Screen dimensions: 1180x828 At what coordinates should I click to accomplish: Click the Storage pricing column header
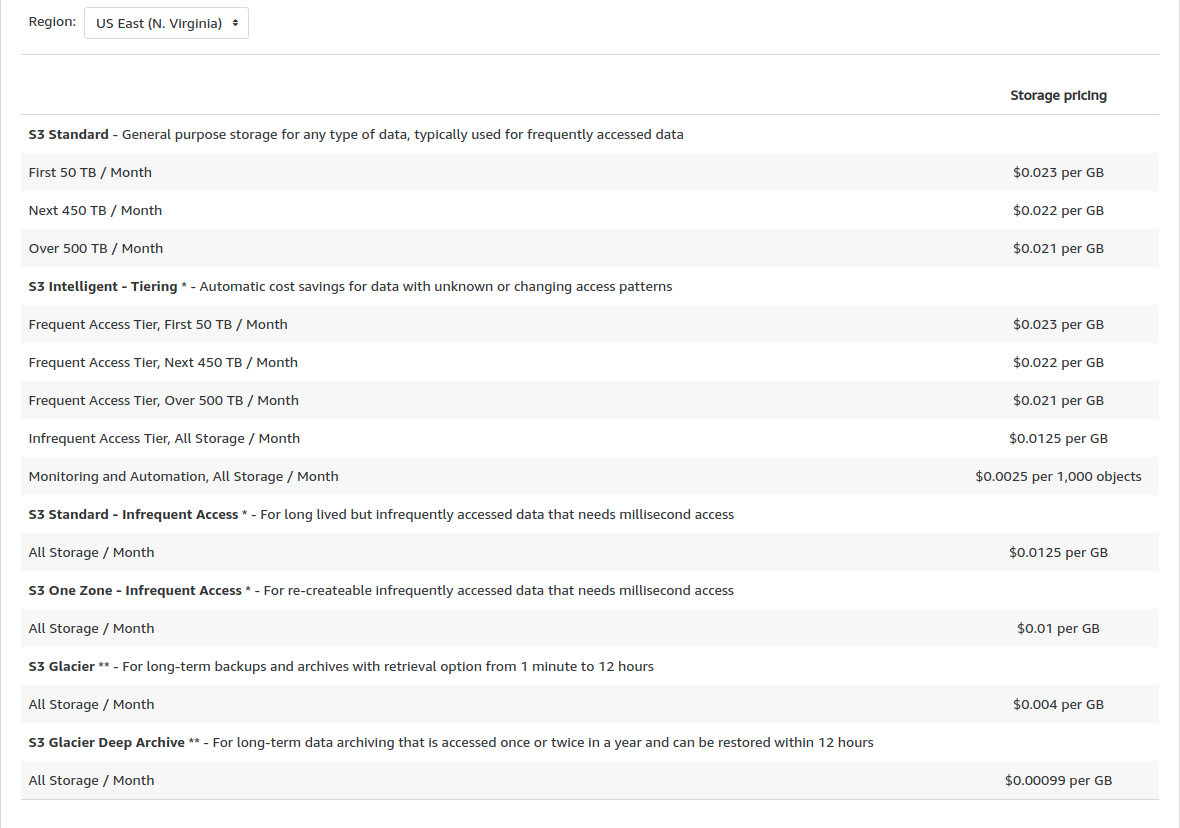coord(1058,96)
